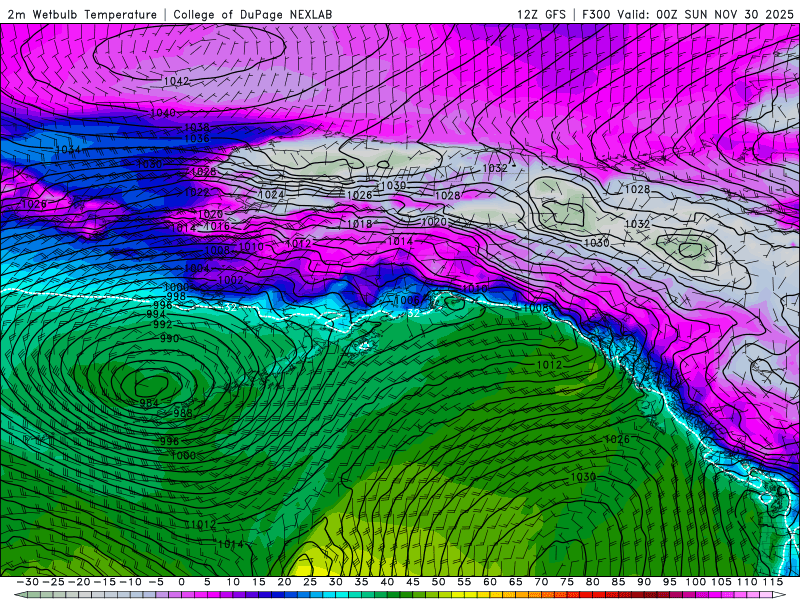Click the 45 colorbar scale label

coord(413,582)
